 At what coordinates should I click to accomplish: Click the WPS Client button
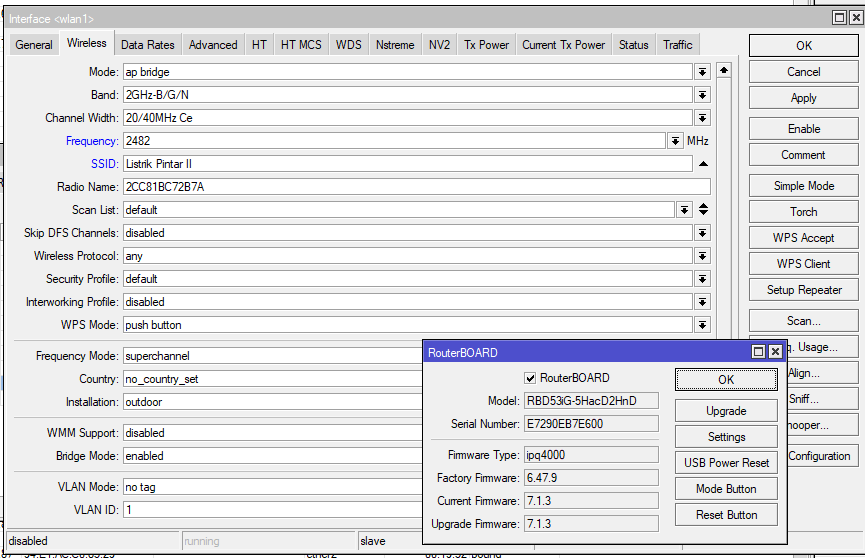click(x=803, y=263)
